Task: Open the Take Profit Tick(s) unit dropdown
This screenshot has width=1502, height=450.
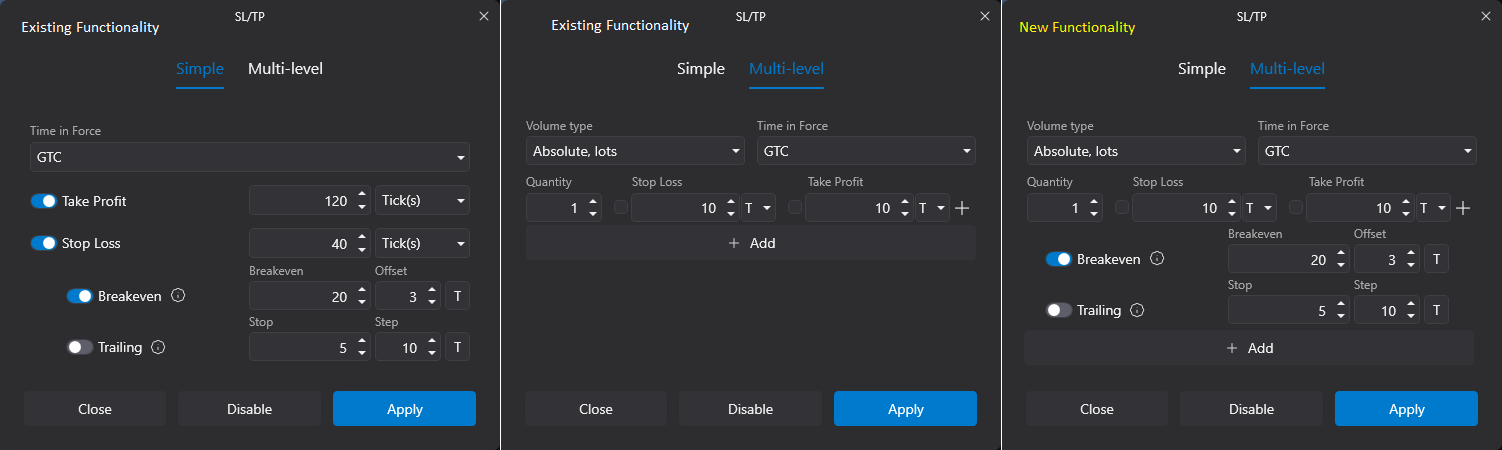Action: (421, 201)
